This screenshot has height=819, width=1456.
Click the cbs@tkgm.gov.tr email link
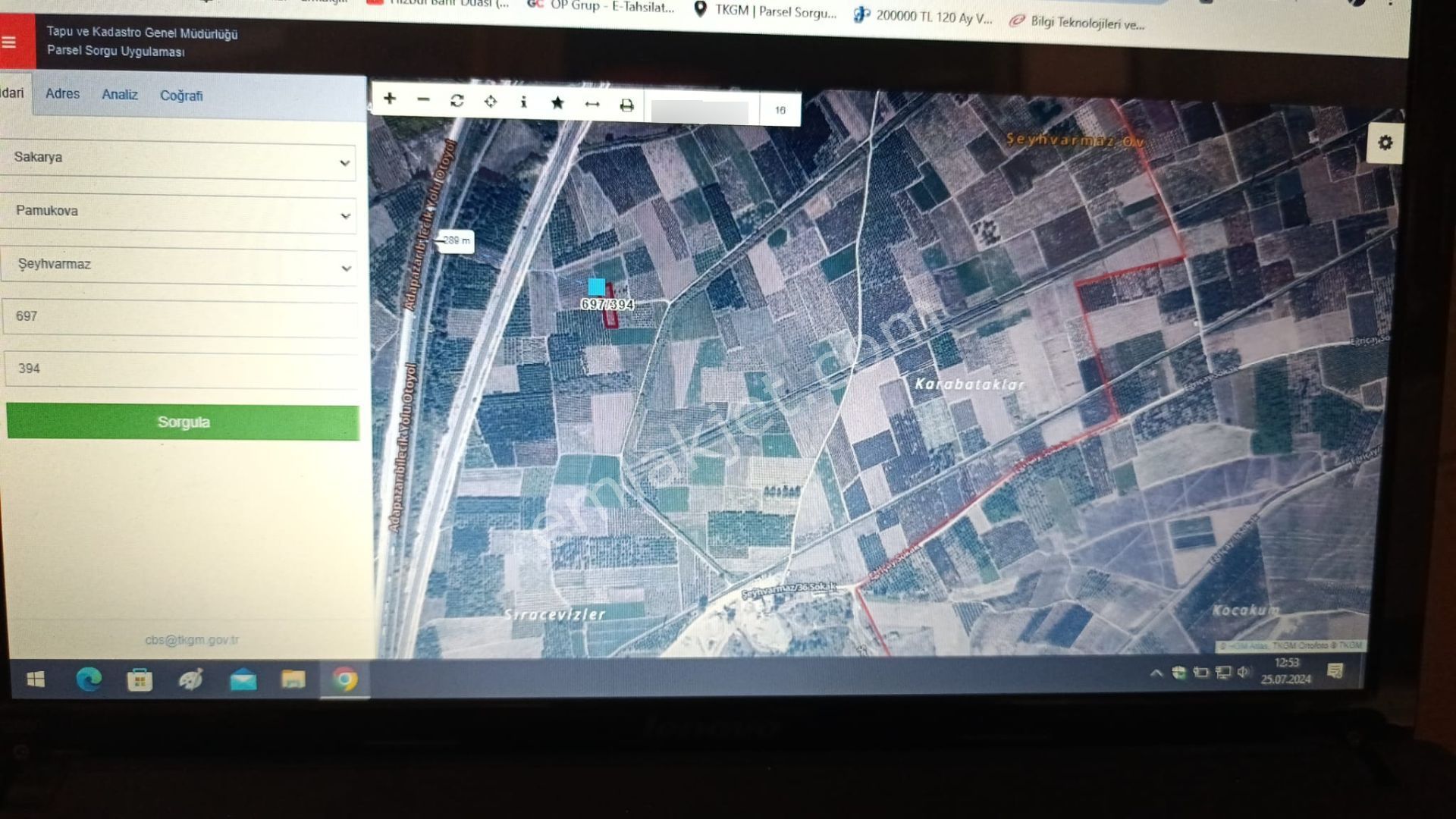point(192,640)
